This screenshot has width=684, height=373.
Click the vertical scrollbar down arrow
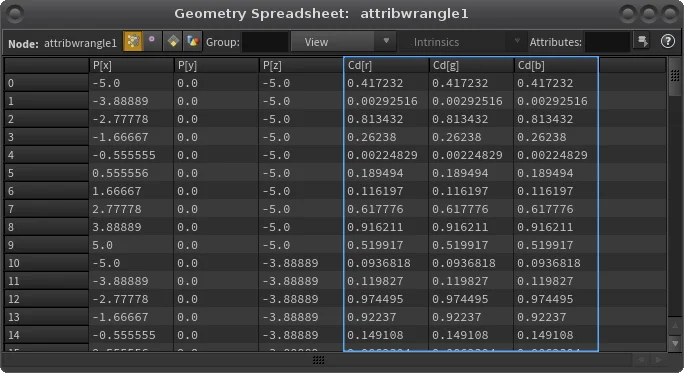675,343
